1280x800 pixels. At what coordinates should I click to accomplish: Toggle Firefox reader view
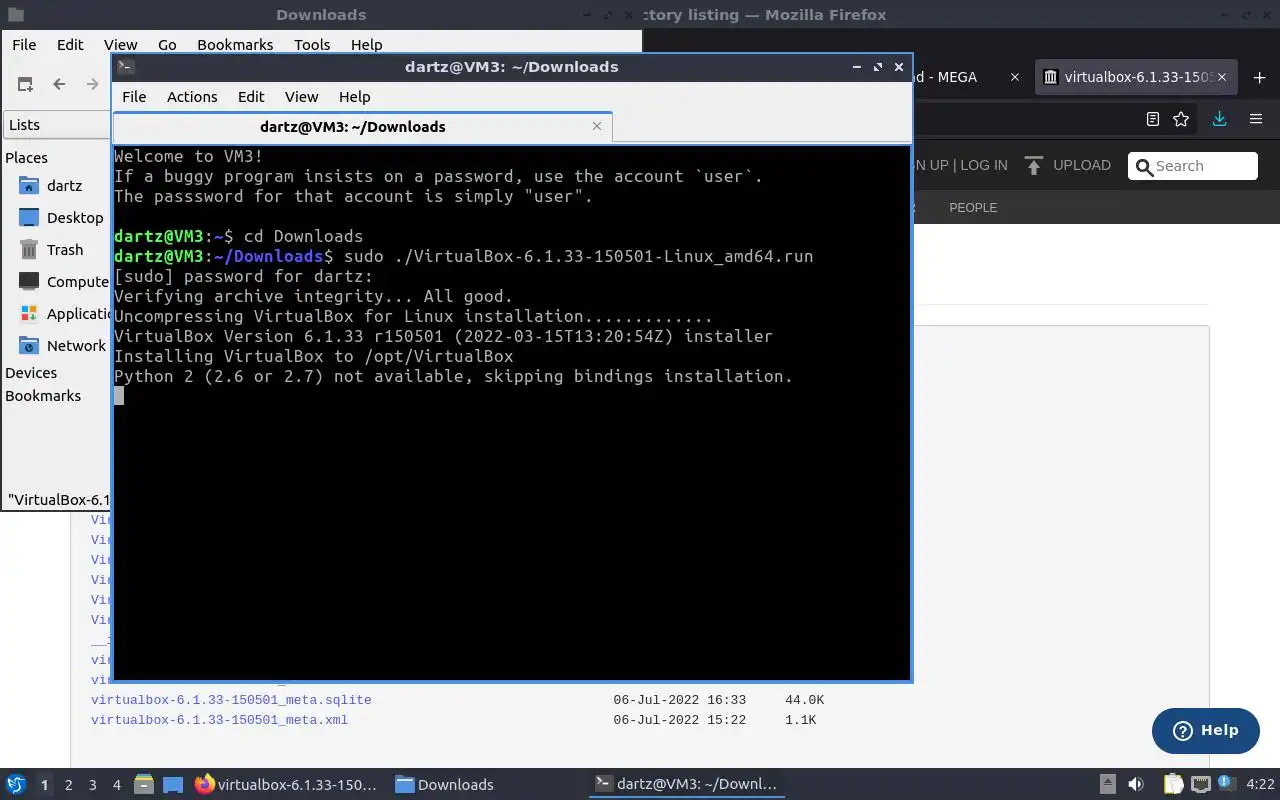click(1152, 119)
